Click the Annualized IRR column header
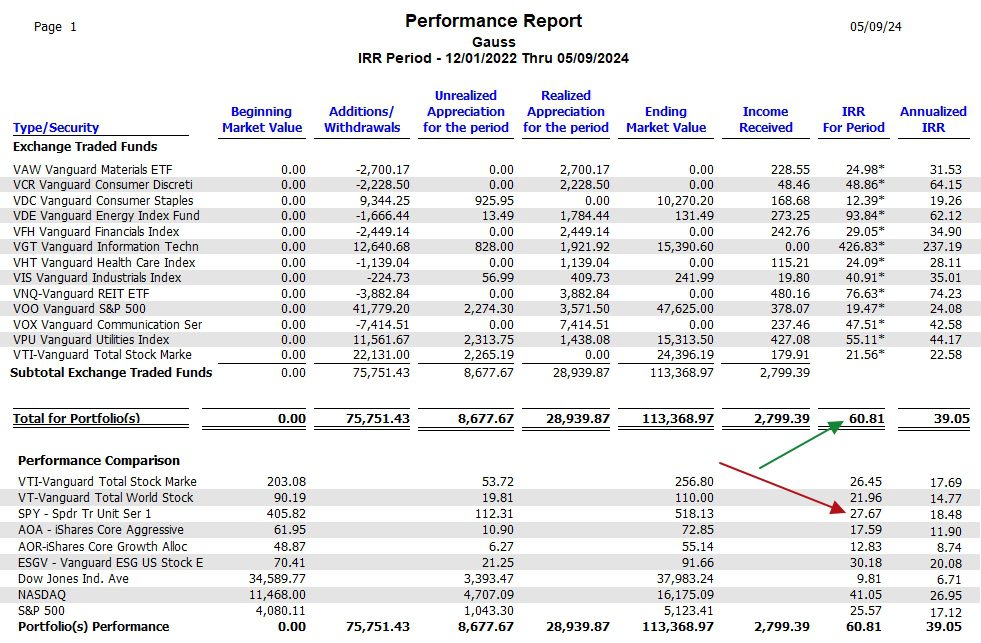Viewport: 981px width, 643px height. pyautogui.click(x=933, y=119)
